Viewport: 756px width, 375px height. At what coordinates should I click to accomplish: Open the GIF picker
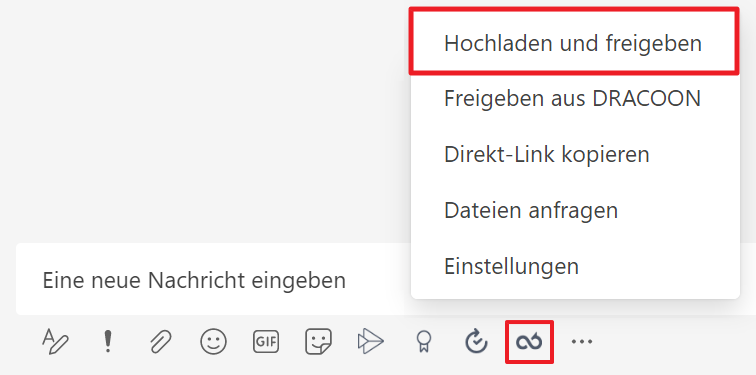[266, 342]
